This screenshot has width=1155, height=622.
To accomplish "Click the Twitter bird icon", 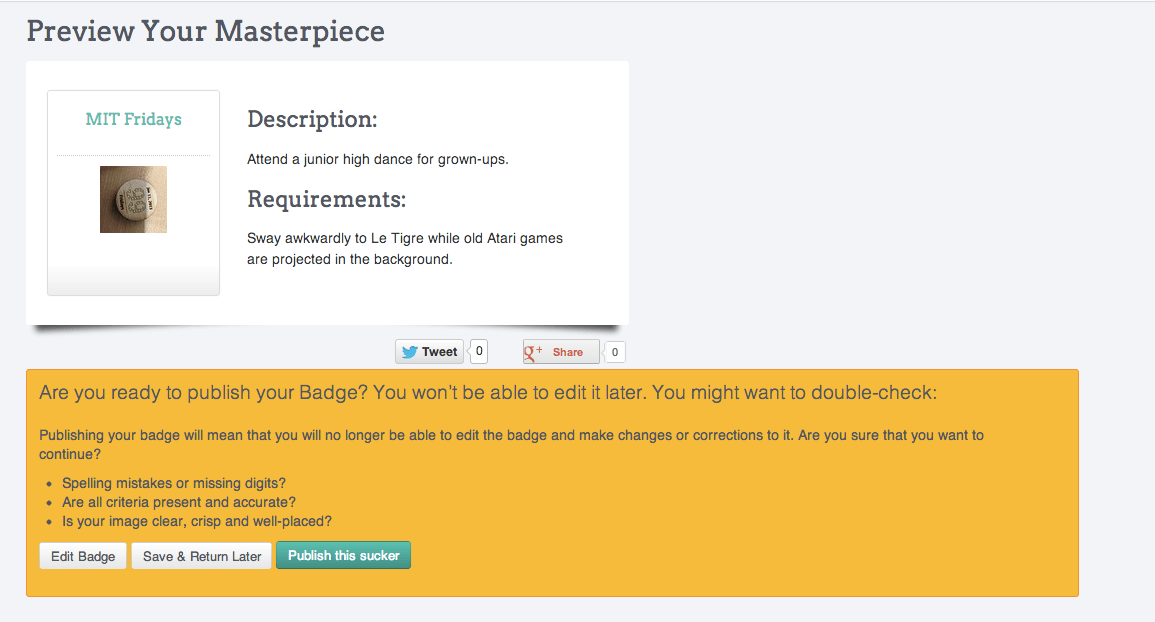I will coord(410,352).
